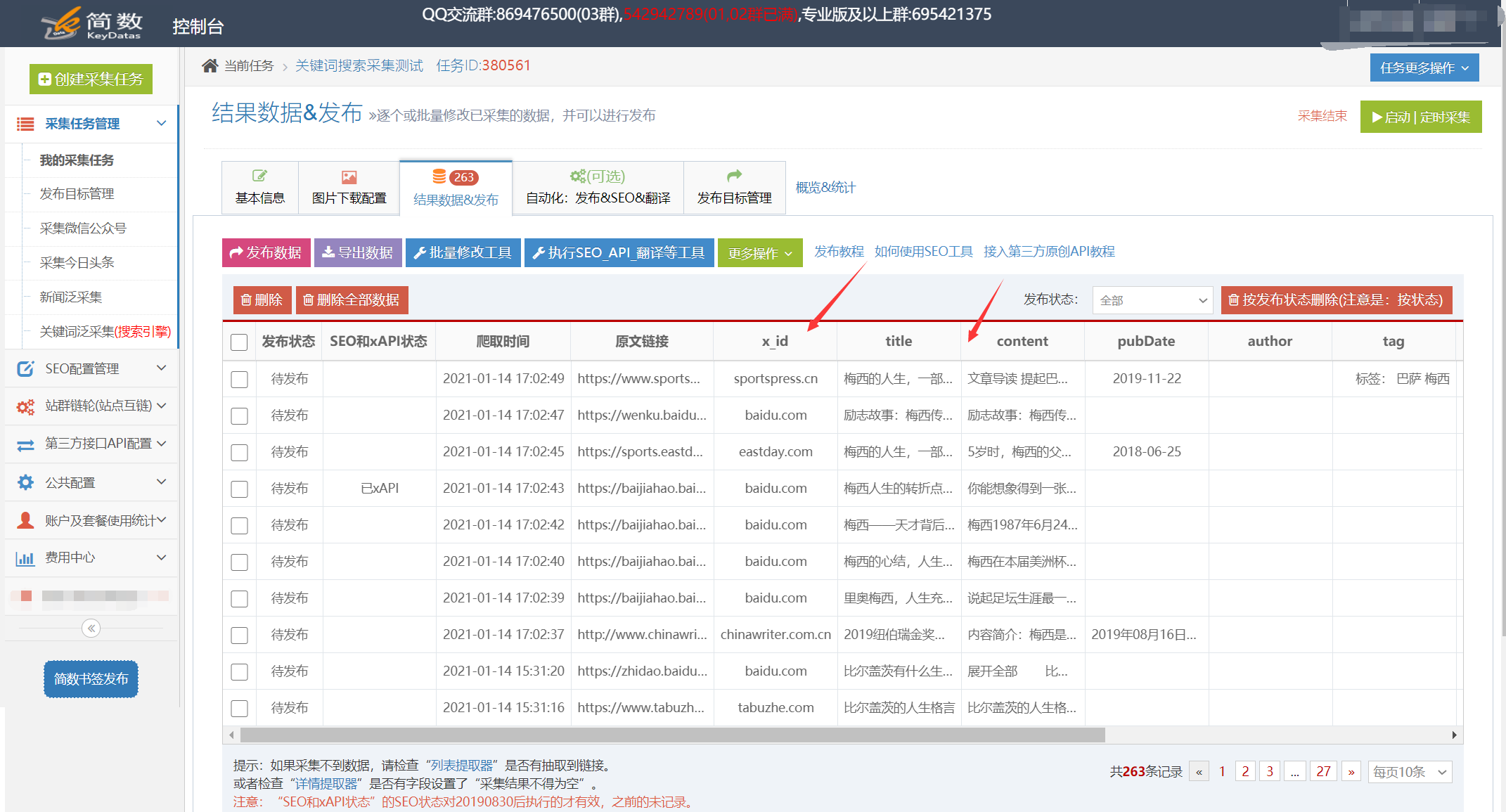The image size is (1506, 812).
Task: Click the horizontal table scrollbar
Action: coord(672,735)
